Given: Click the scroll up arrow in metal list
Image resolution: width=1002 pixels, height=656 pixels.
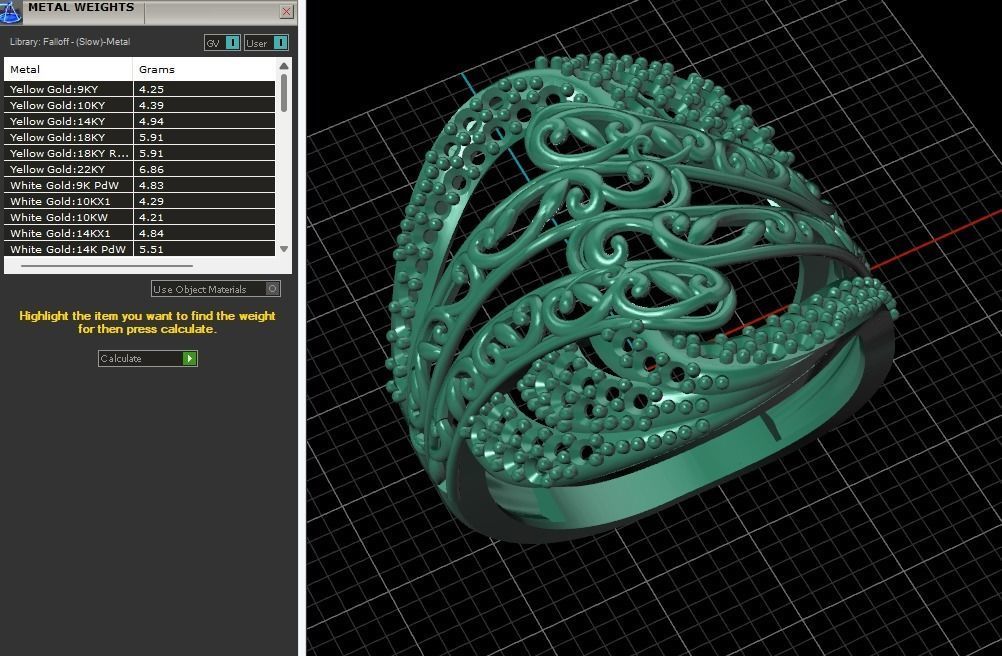Looking at the screenshot, I should coord(284,66).
